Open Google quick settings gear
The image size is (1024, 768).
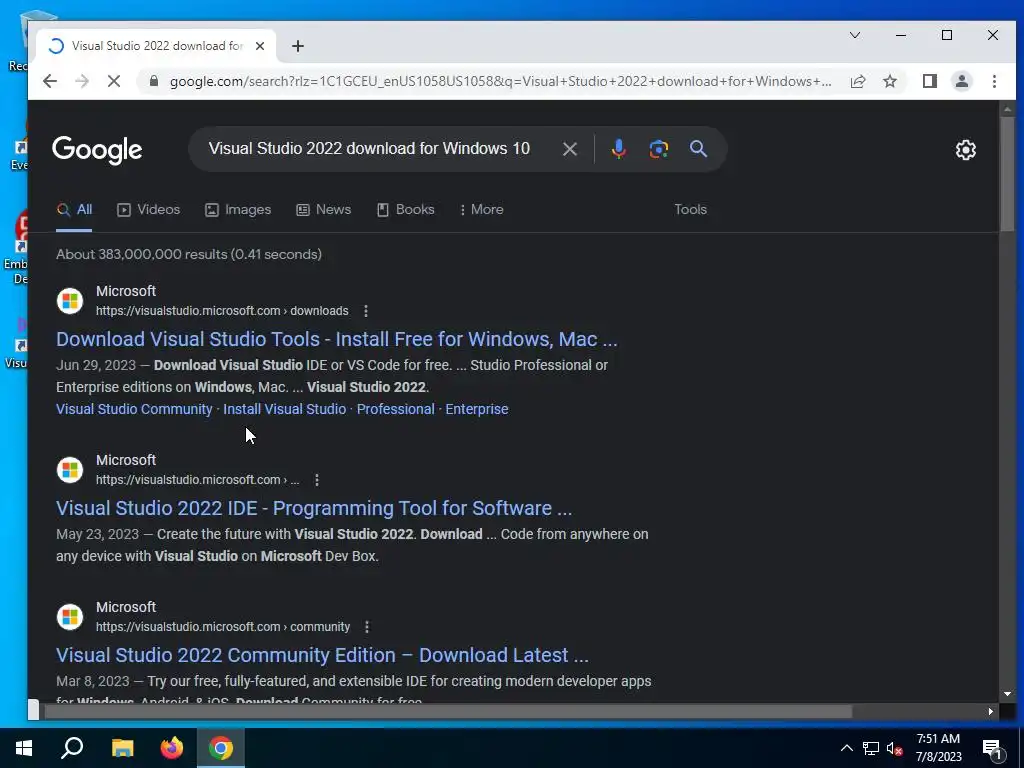965,150
